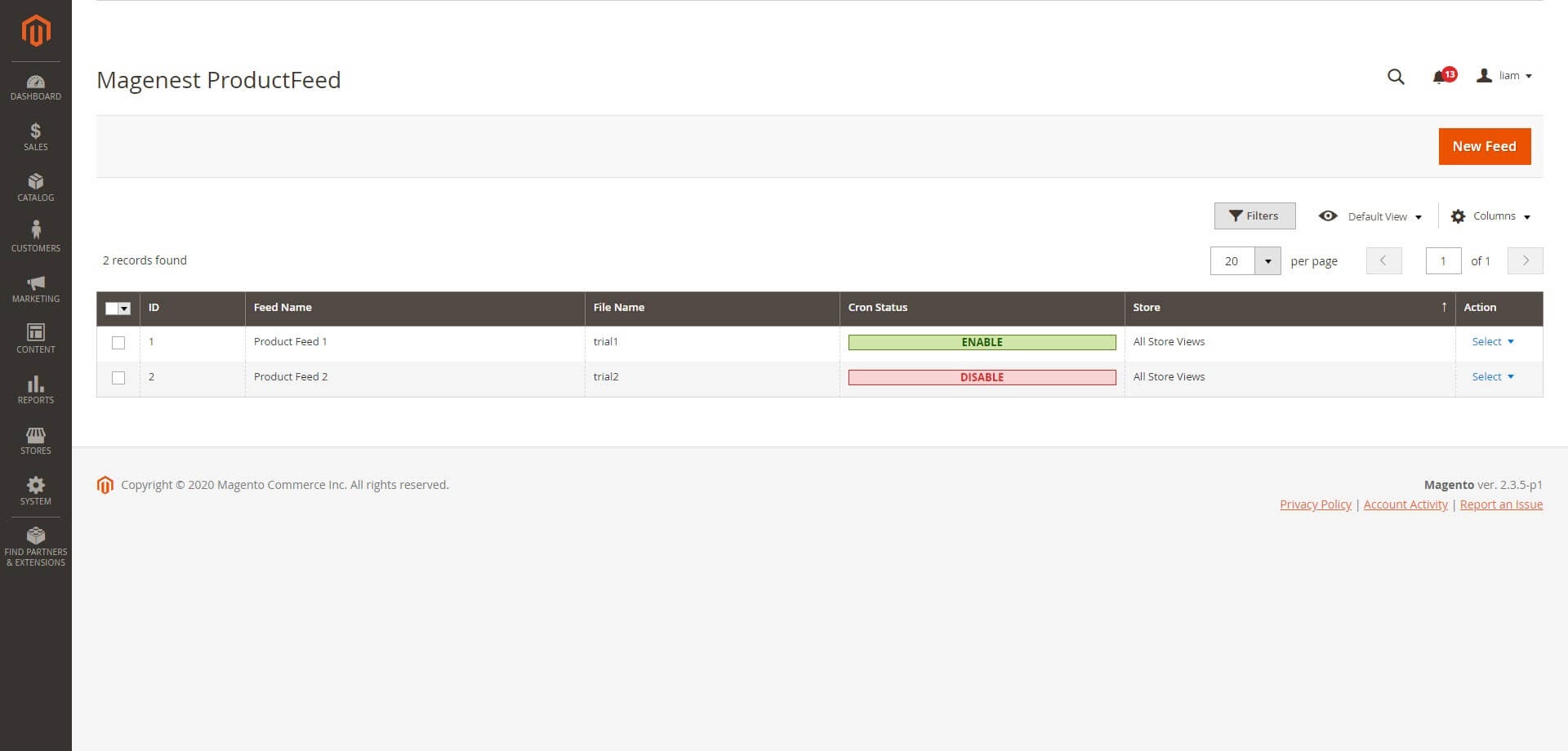Click All Store Views in Product Feed 1 row
This screenshot has height=751, width=1568.
tap(1169, 342)
